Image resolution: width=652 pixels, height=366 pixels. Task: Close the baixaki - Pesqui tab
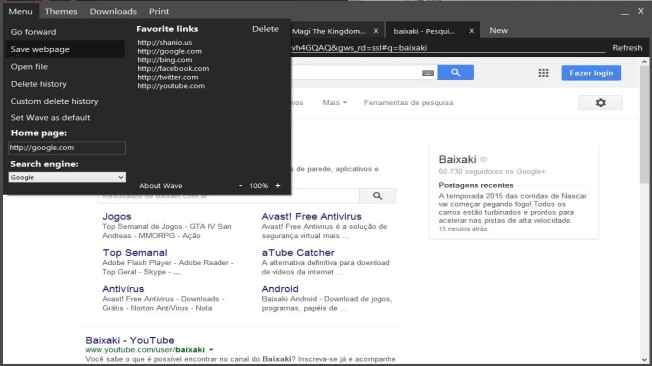[472, 31]
